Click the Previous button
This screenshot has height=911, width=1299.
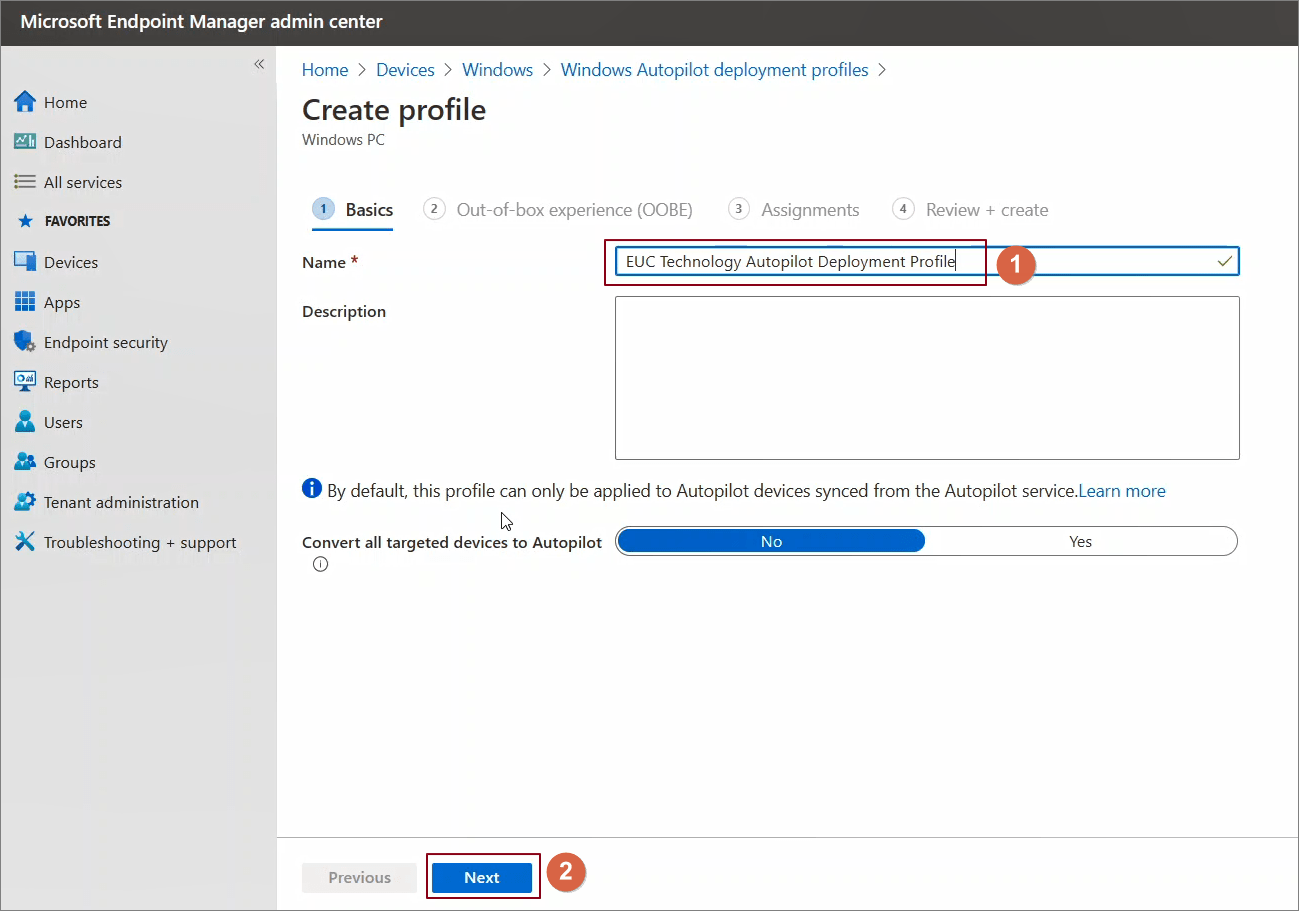(359, 877)
